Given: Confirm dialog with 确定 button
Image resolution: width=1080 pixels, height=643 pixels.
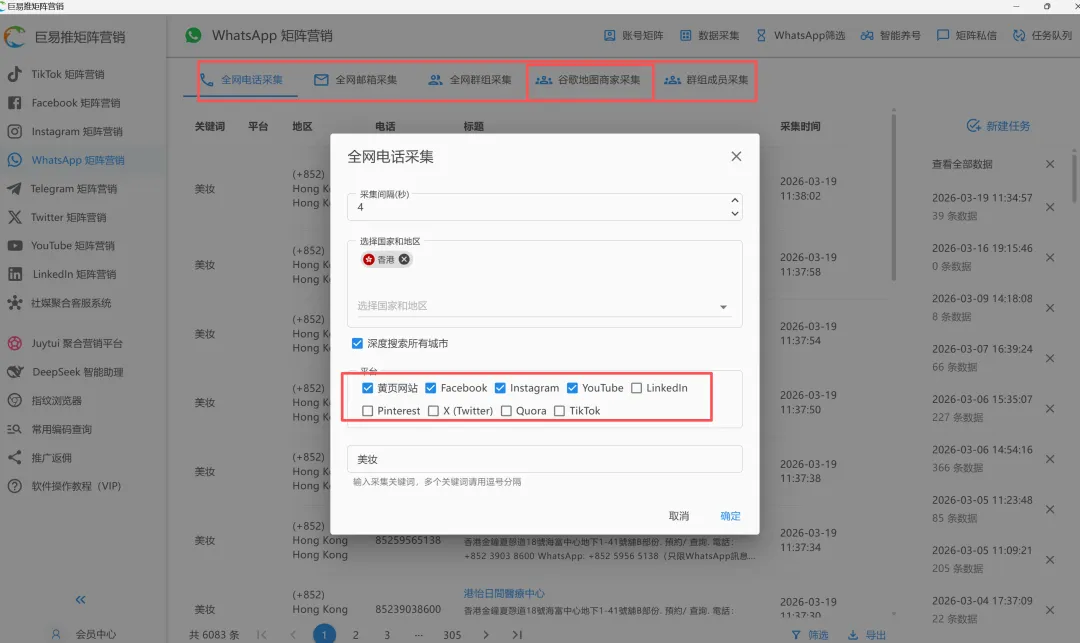Looking at the screenshot, I should pyautogui.click(x=730, y=516).
